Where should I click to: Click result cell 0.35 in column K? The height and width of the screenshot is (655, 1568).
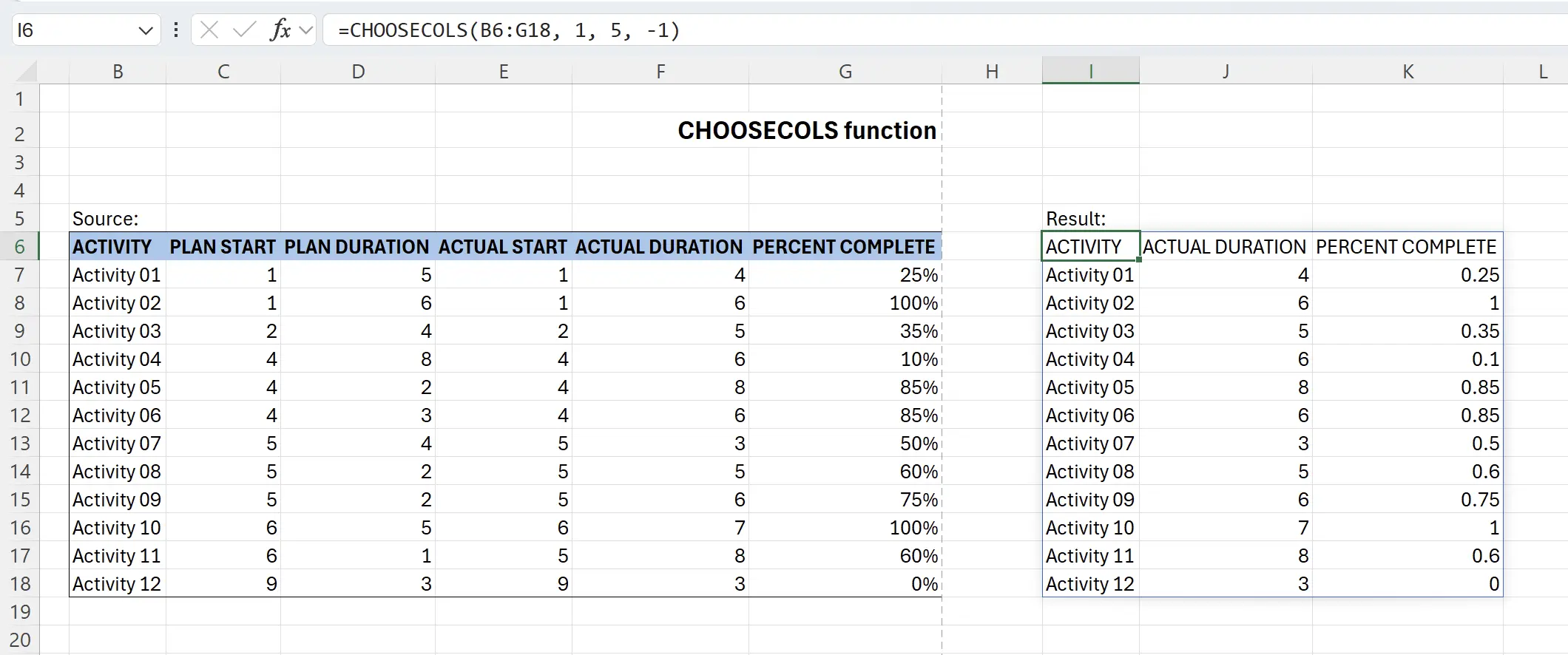point(1408,331)
